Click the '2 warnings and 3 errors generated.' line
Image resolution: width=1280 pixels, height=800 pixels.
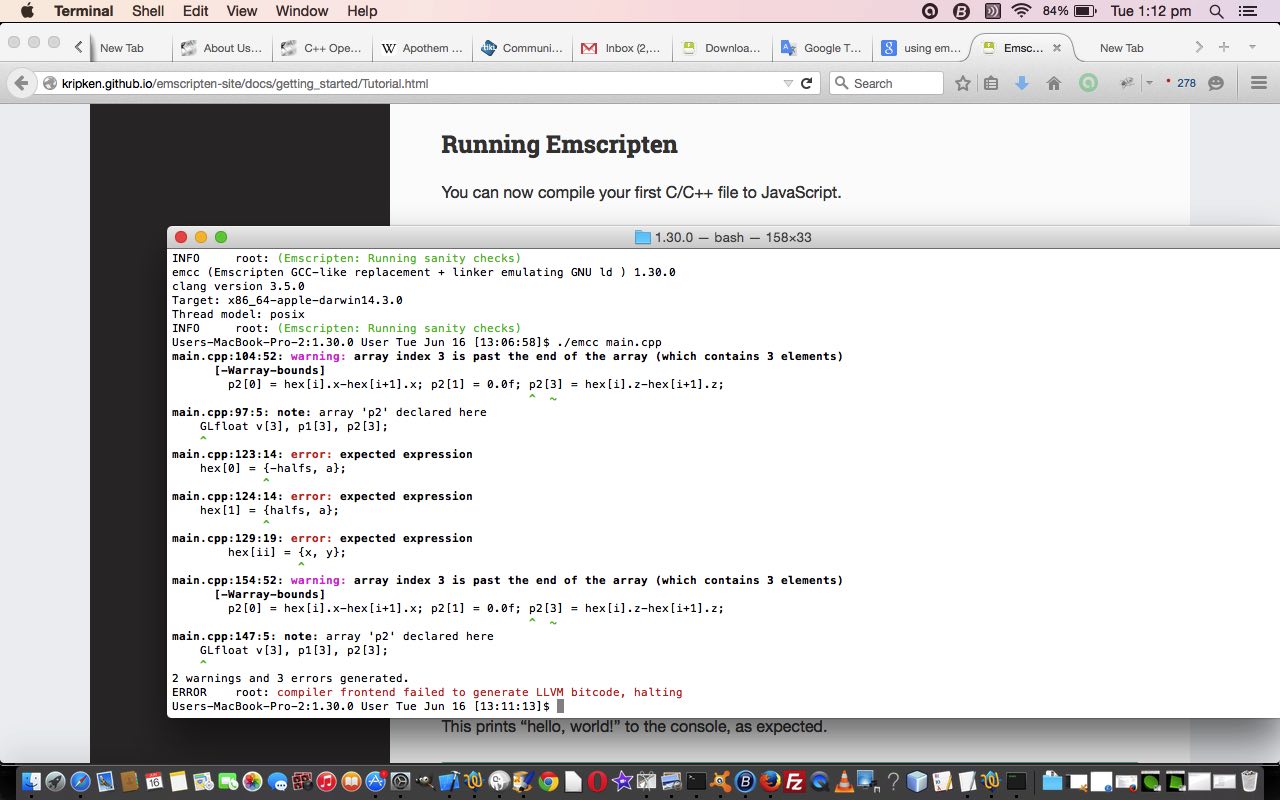click(x=290, y=678)
